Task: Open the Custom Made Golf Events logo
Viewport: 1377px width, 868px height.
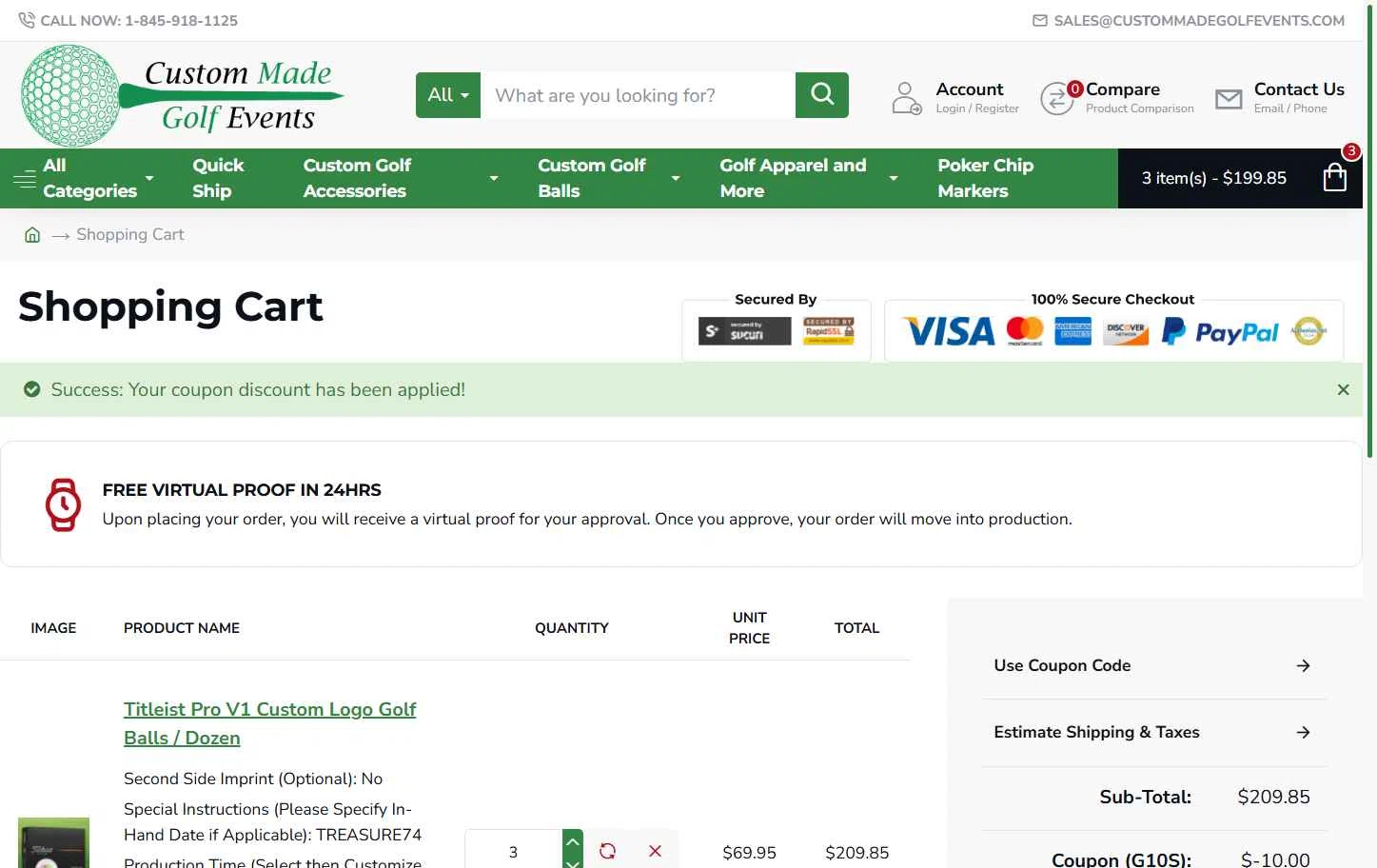Action: (x=182, y=95)
